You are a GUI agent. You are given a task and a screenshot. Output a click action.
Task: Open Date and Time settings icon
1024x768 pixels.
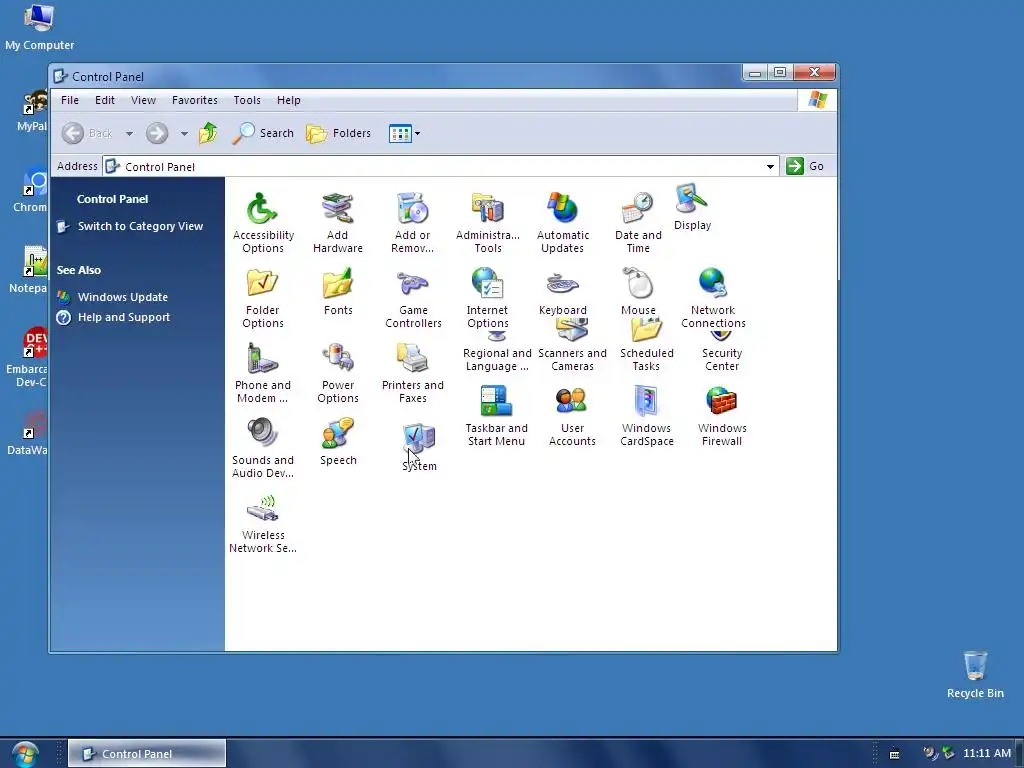(638, 223)
